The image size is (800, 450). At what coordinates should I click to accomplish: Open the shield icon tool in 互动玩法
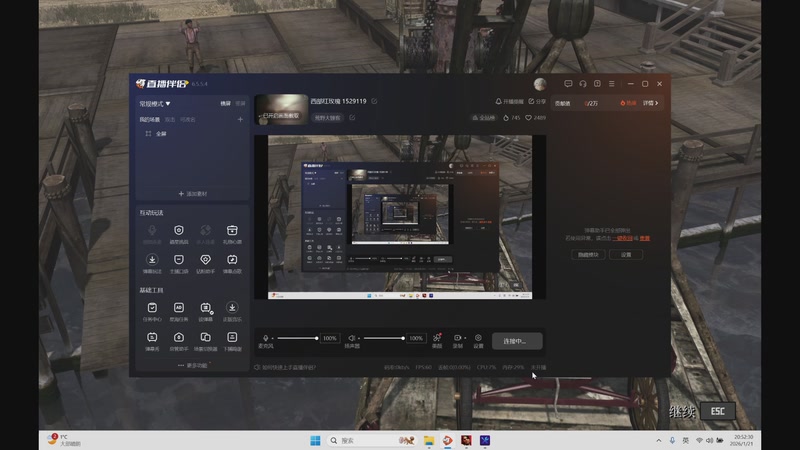[179, 234]
